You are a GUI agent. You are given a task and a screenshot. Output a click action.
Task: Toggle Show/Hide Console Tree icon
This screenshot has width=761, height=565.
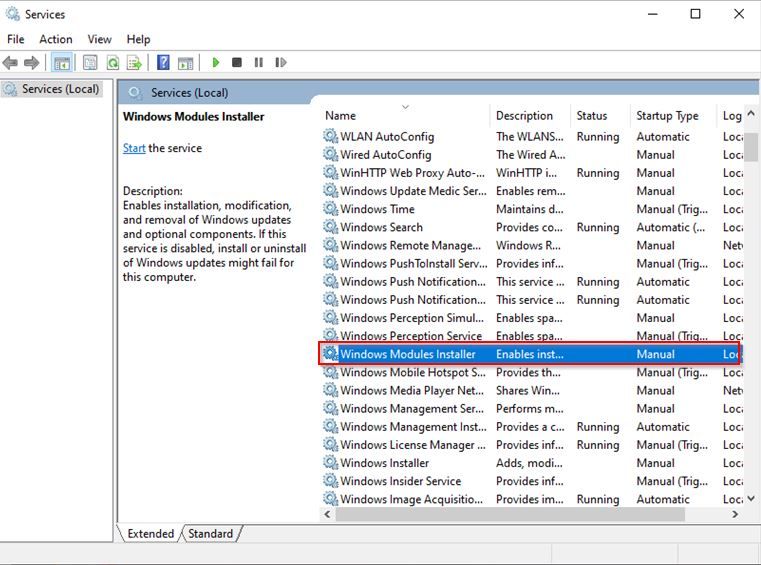[x=62, y=63]
